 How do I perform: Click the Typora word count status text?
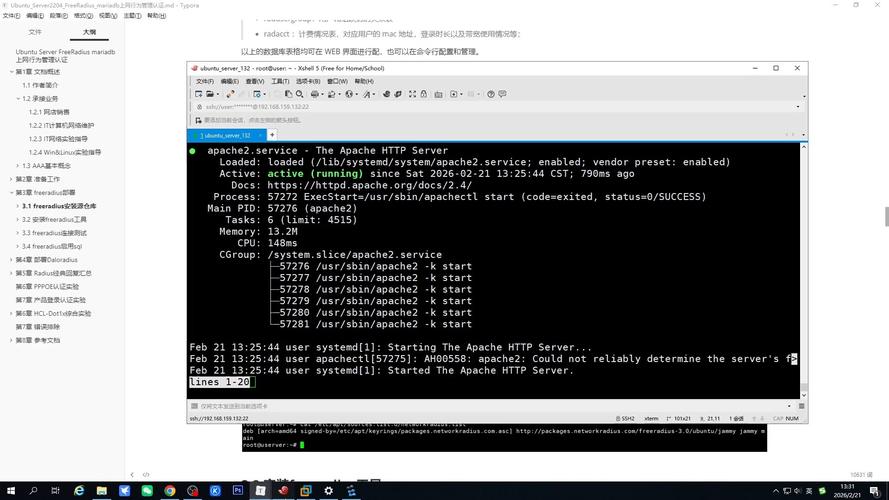861,475
